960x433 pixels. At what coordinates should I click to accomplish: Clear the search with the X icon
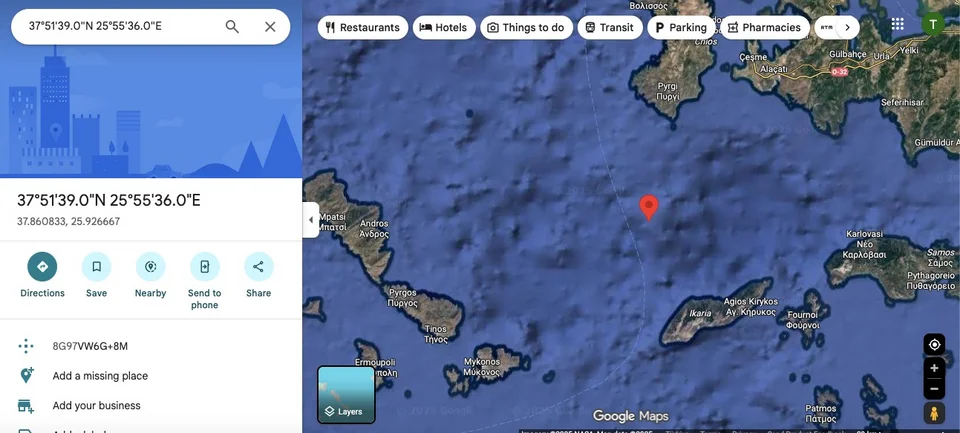(x=270, y=27)
